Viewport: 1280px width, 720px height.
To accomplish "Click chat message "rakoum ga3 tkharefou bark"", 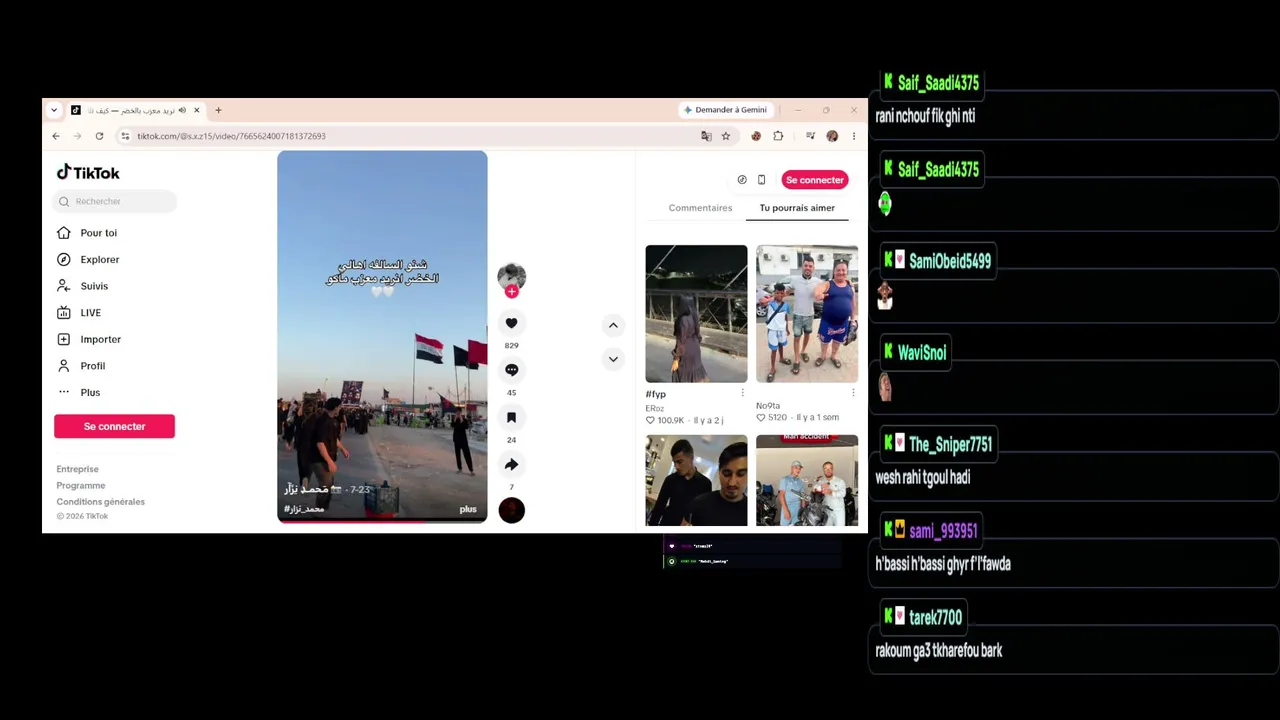I will click(938, 650).
